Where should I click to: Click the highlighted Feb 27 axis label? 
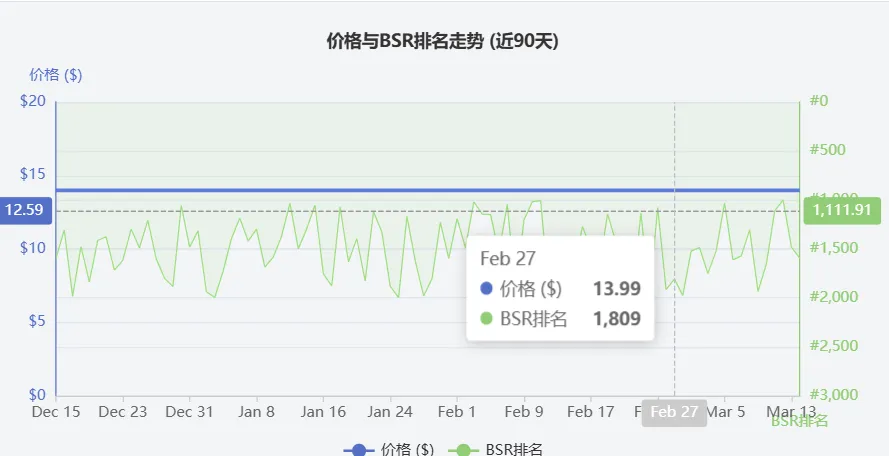[674, 412]
